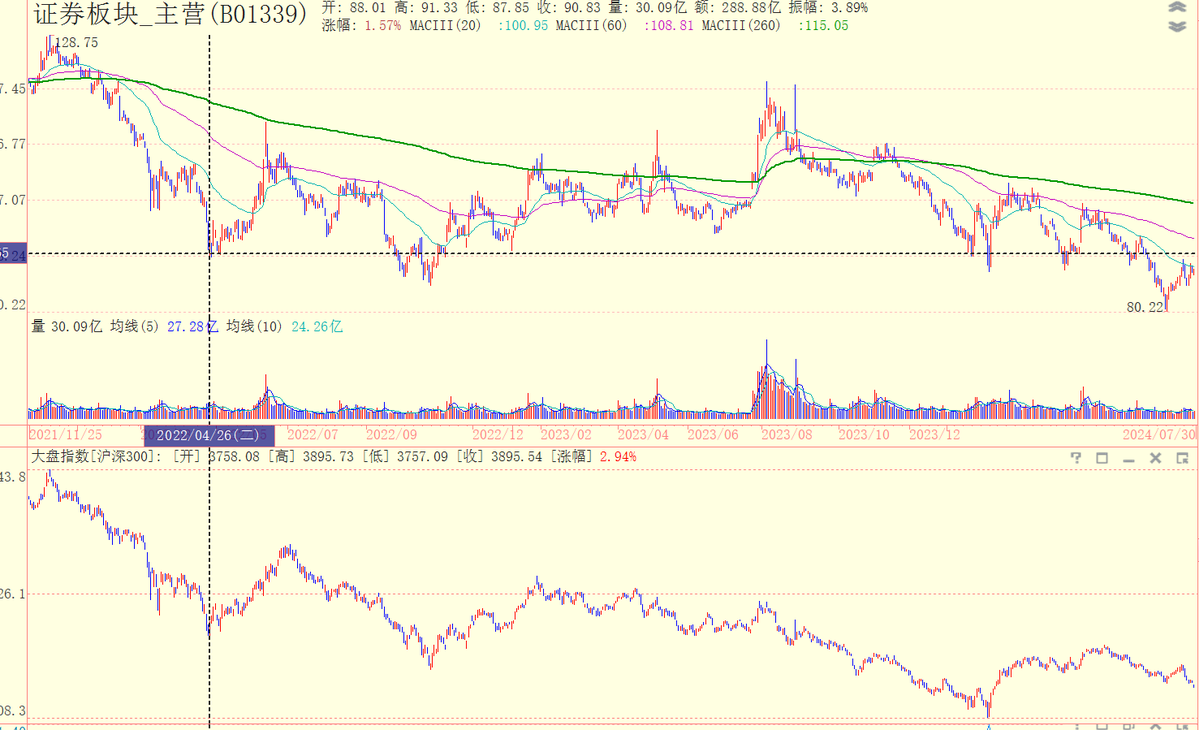This screenshot has width=1199, height=730.
Task: Click the start date 2021/11/25 on axis
Action: tap(65, 435)
